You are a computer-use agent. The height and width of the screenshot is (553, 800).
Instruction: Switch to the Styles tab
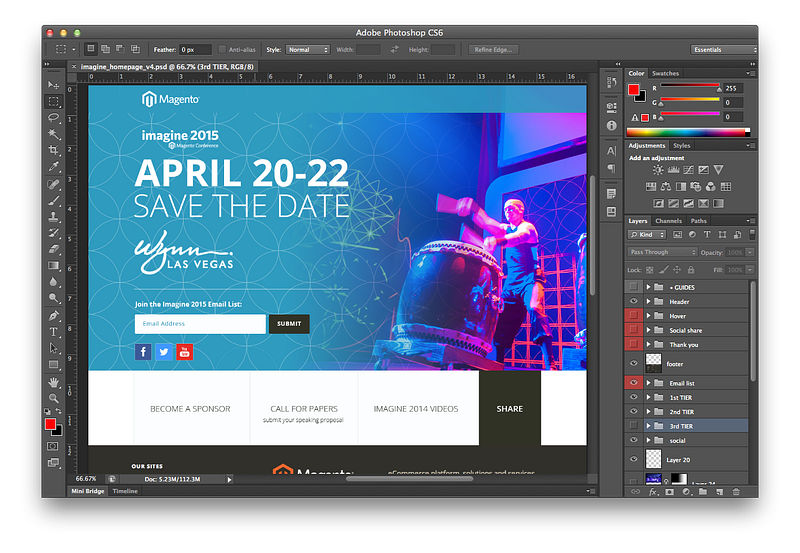point(681,145)
